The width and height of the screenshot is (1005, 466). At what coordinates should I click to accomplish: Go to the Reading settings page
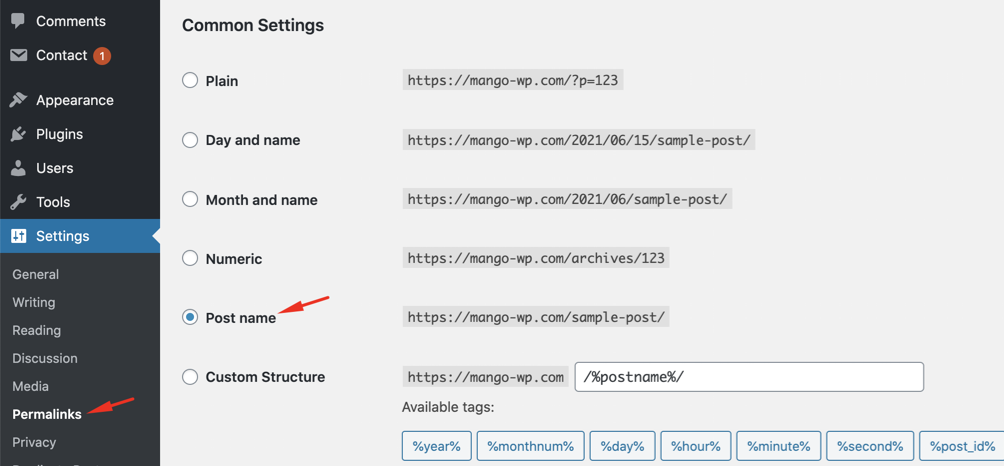(x=37, y=330)
